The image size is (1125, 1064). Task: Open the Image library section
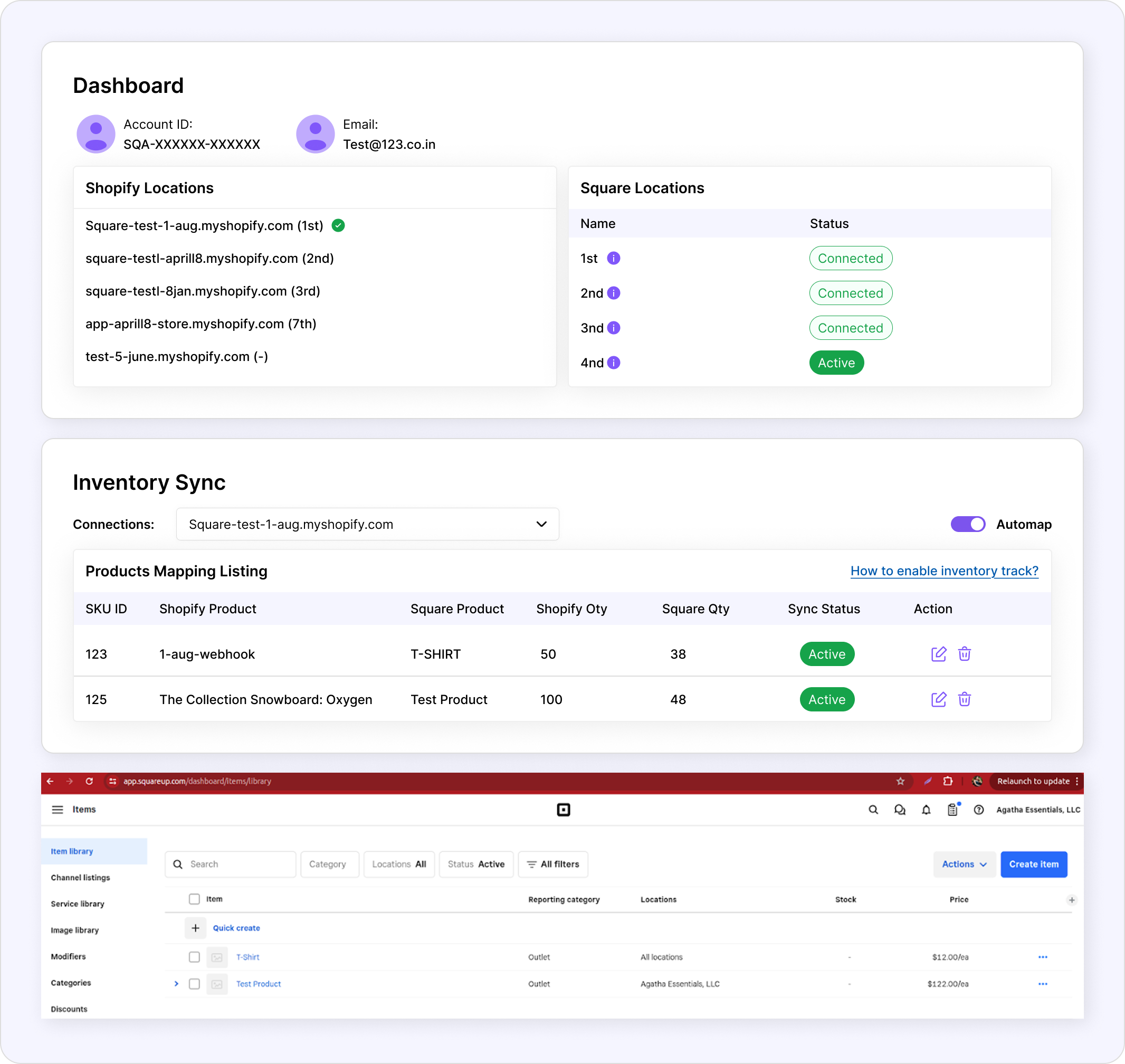74,929
